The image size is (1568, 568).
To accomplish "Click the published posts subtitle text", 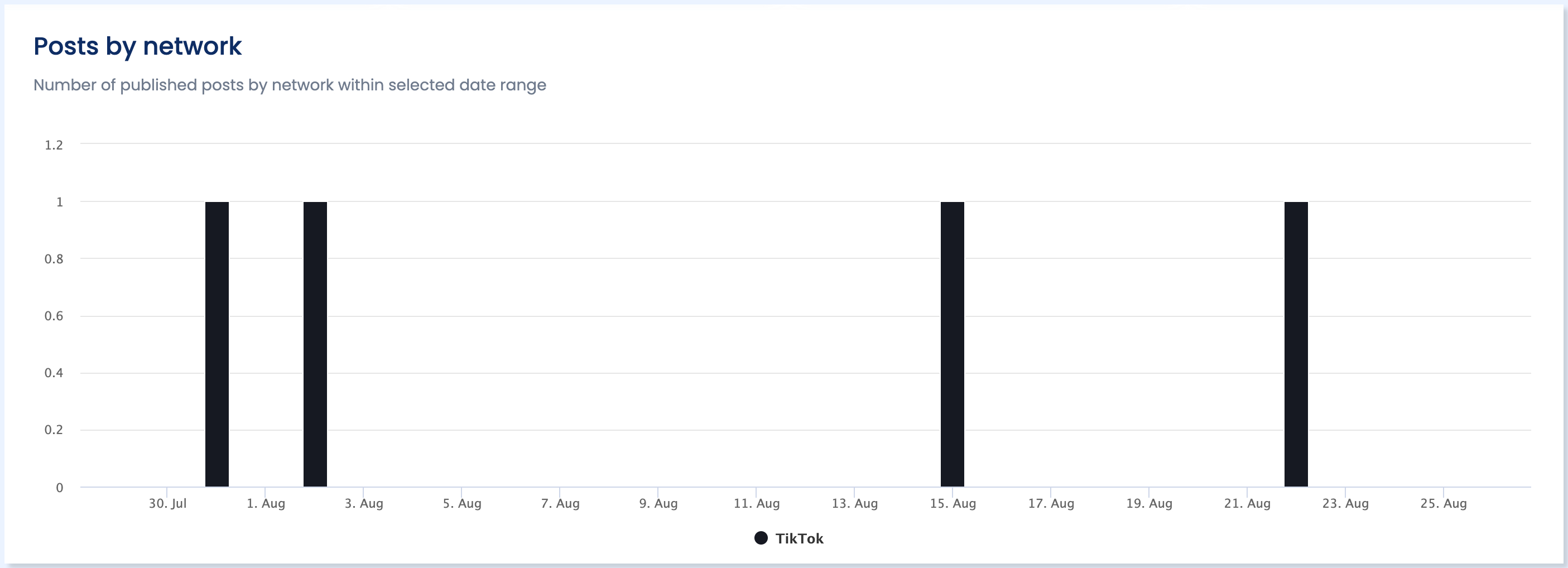I will click(x=290, y=85).
